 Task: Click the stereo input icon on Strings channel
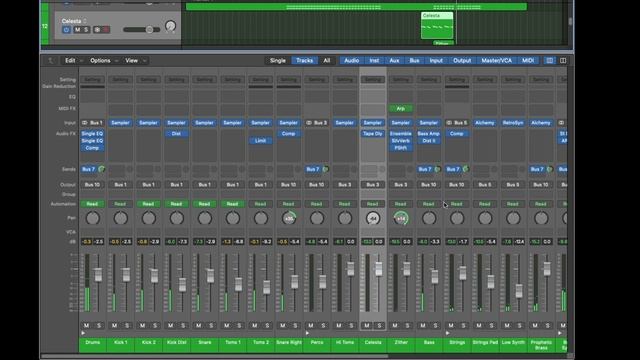(x=449, y=123)
